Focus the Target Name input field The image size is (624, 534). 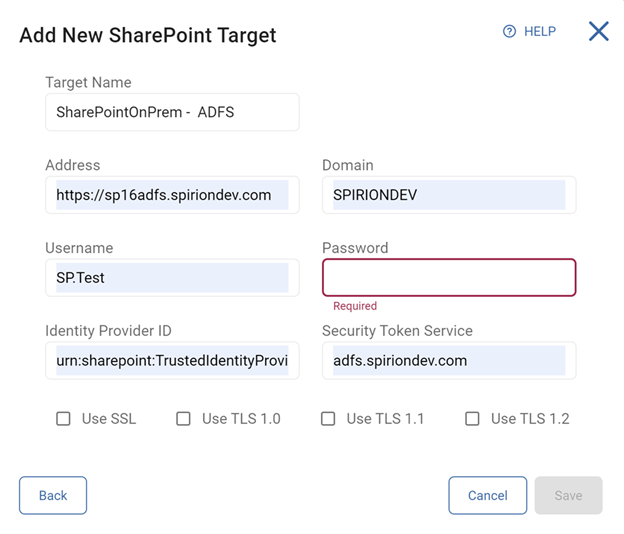(172, 112)
